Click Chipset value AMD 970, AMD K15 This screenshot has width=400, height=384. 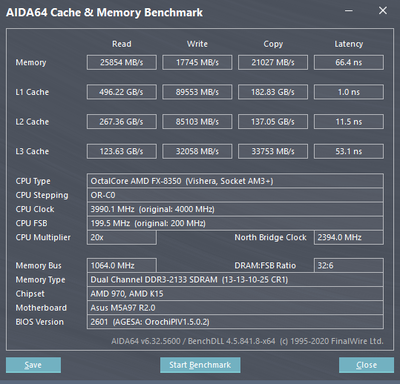click(x=235, y=294)
